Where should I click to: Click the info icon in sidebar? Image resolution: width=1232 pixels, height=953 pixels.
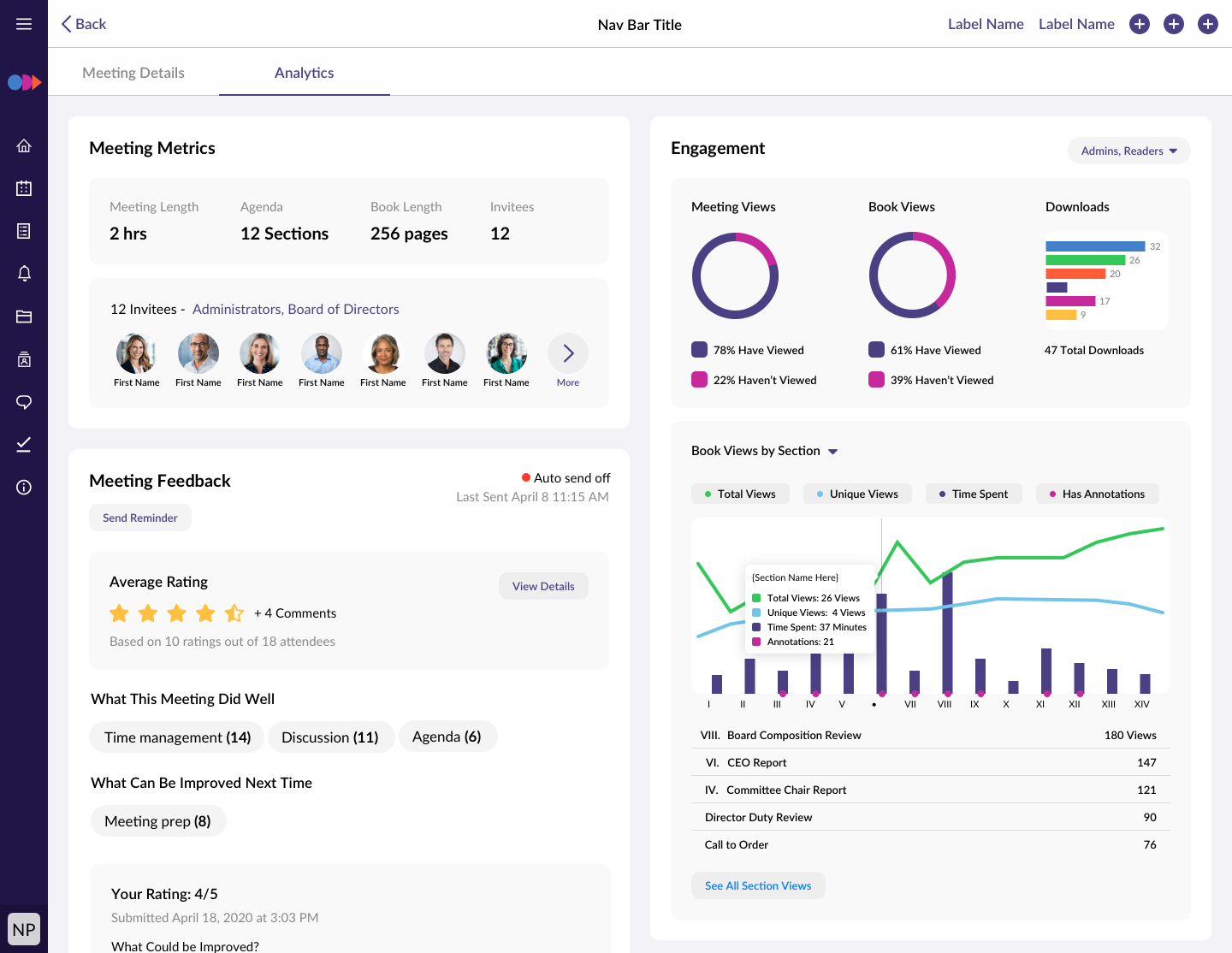pyautogui.click(x=24, y=488)
